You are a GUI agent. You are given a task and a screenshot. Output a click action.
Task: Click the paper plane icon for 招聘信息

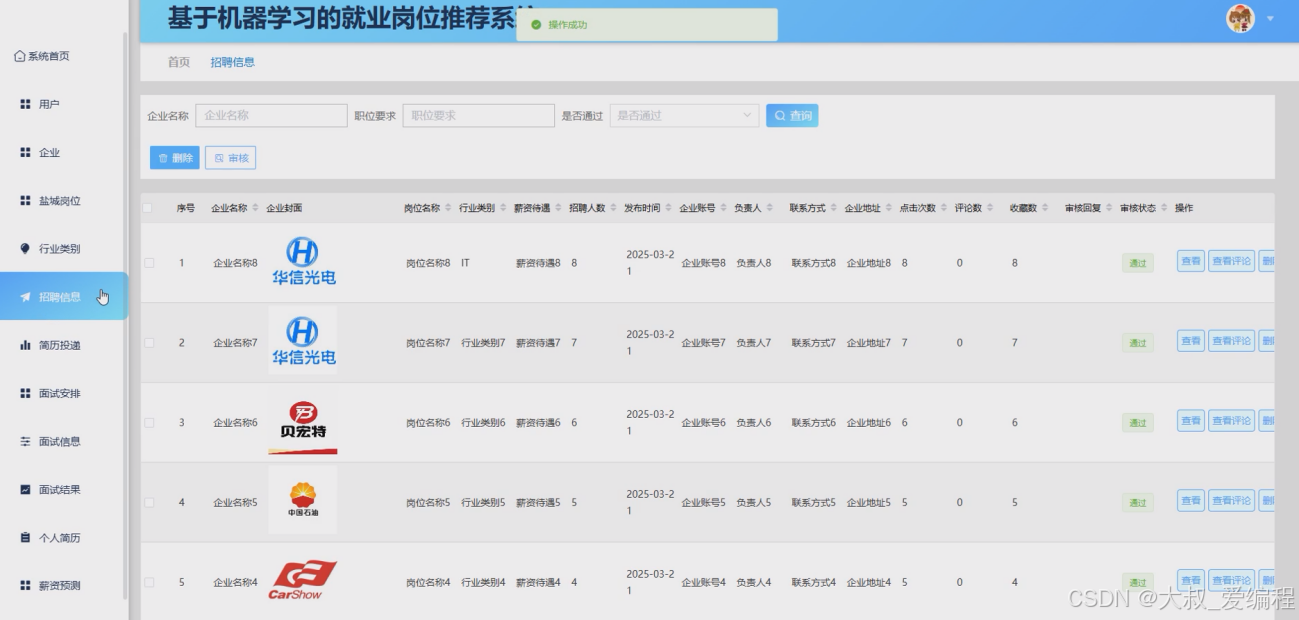25,297
